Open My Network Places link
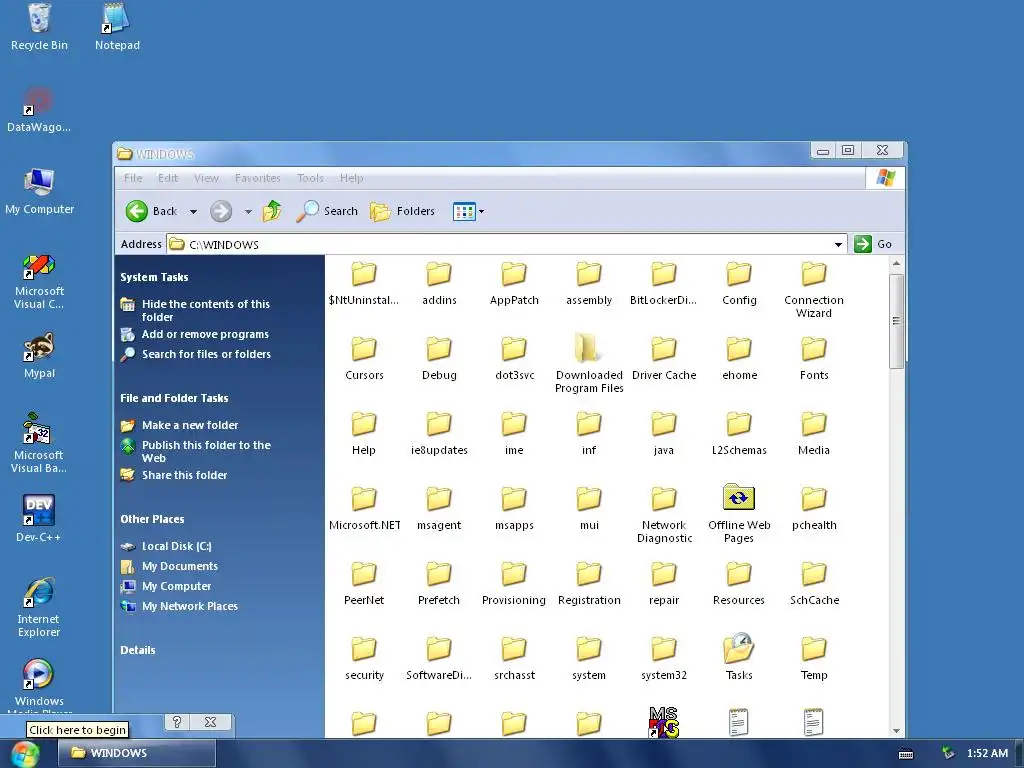 pos(190,606)
